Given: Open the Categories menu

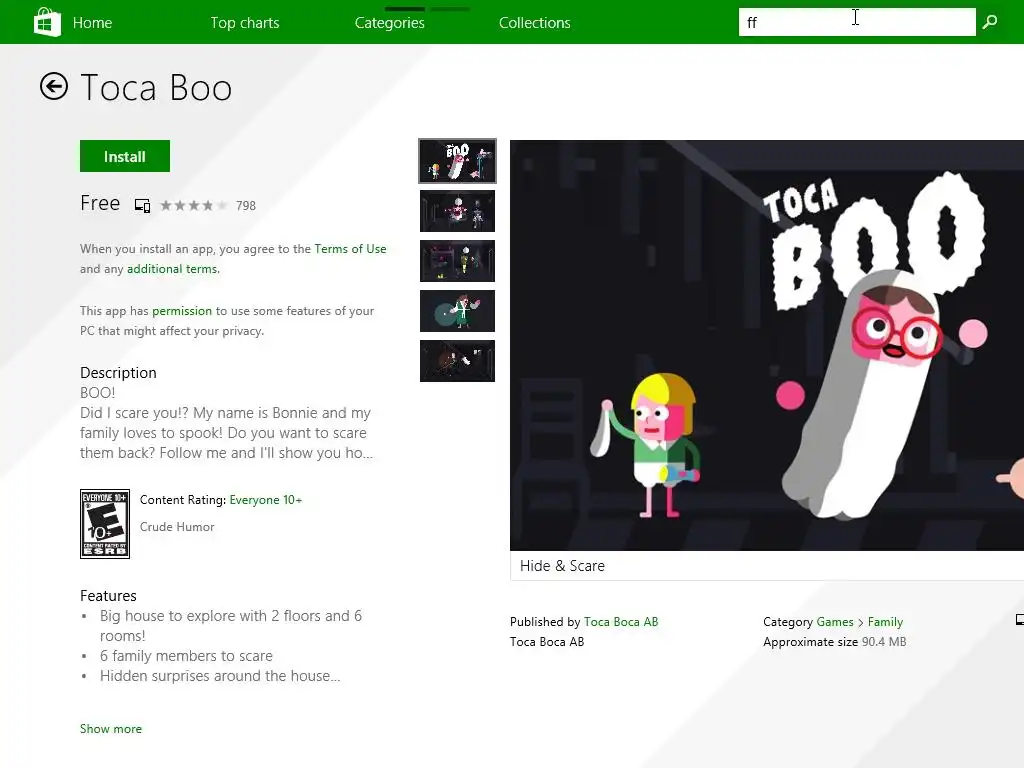Looking at the screenshot, I should pos(389,23).
